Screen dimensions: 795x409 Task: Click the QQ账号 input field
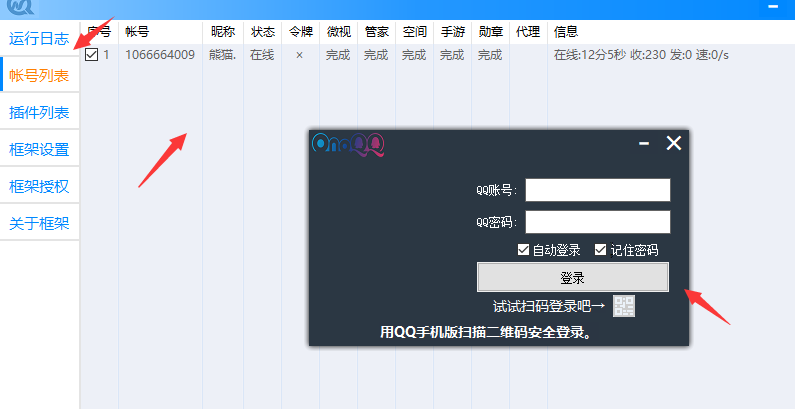click(x=598, y=190)
